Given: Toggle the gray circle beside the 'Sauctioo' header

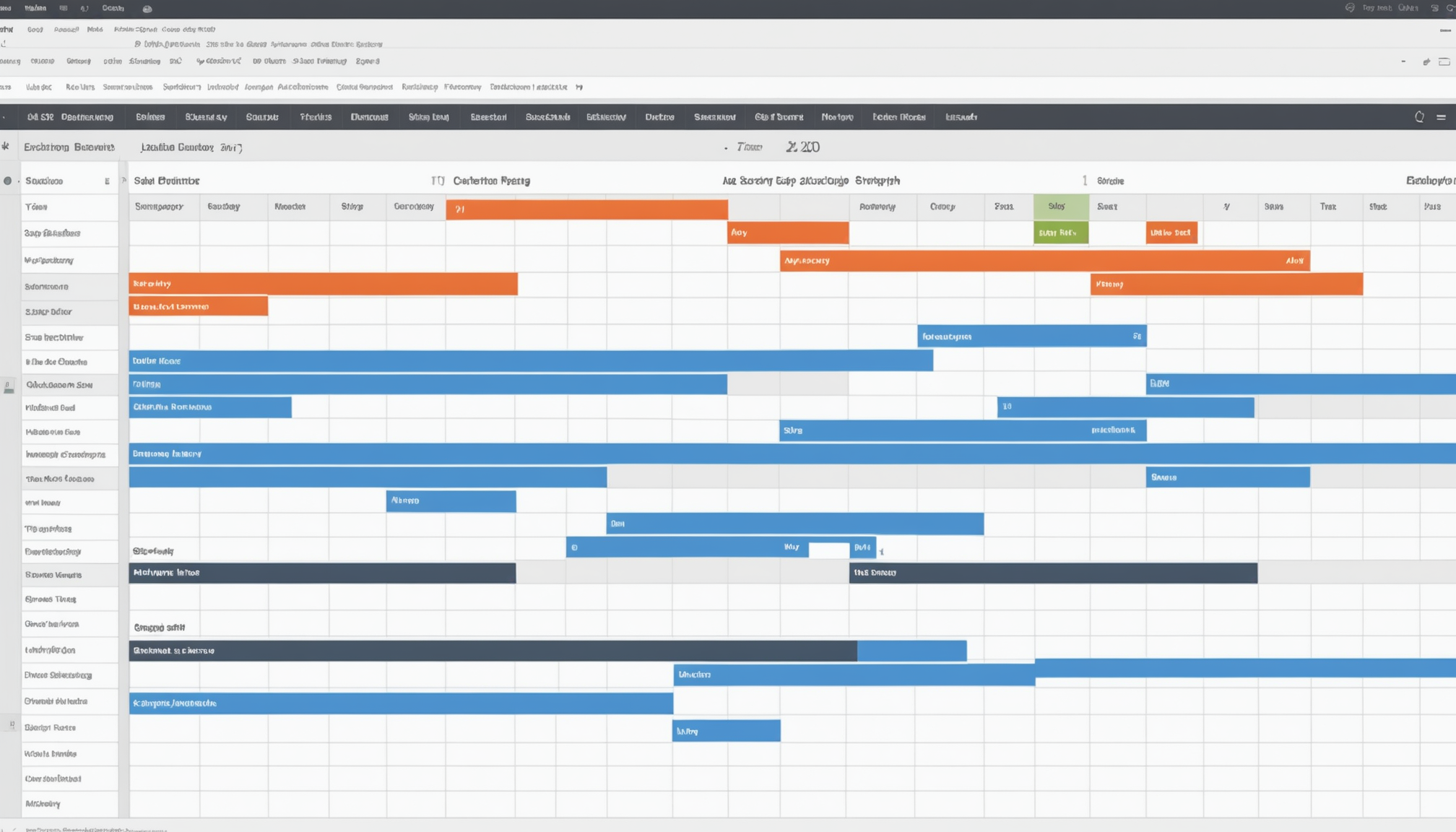Looking at the screenshot, I should click(8, 181).
